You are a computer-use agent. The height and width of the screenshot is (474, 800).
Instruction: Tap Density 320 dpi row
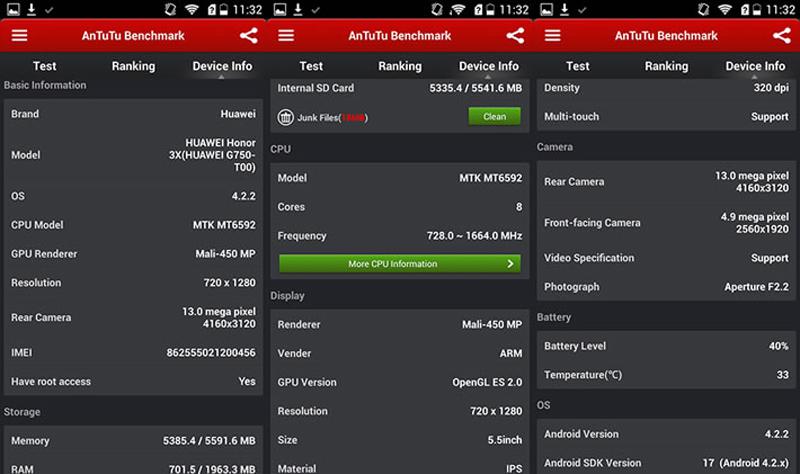point(666,88)
